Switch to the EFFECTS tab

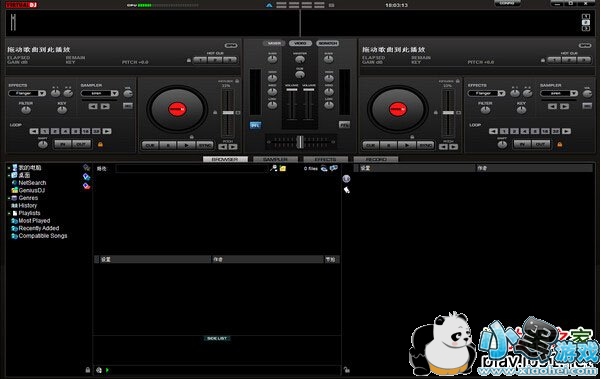click(325, 159)
